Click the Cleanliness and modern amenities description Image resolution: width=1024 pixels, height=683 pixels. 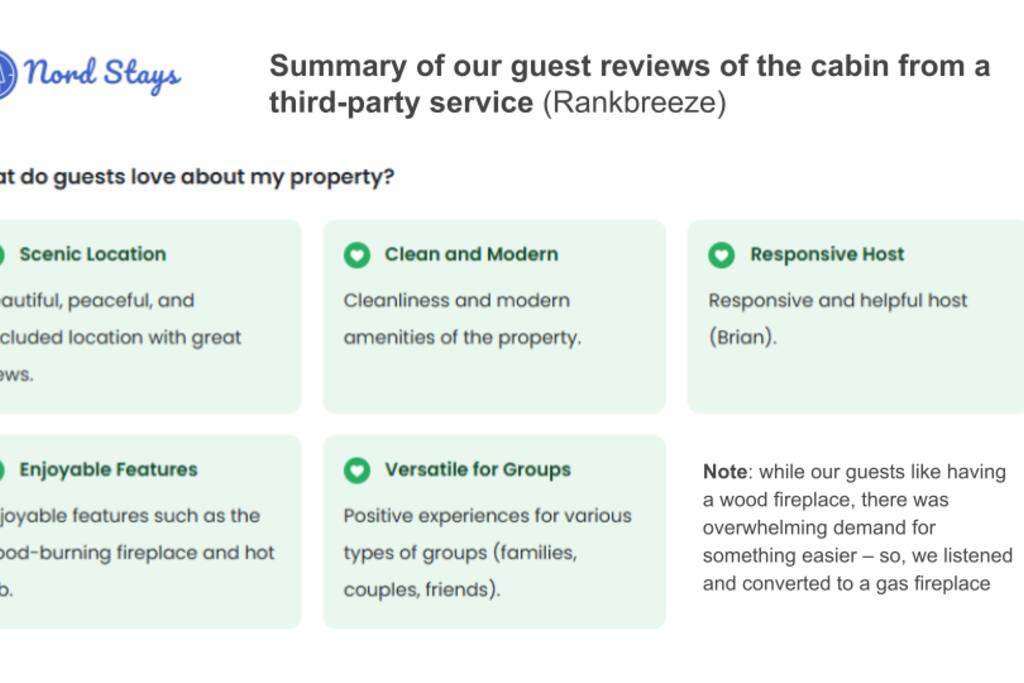point(462,319)
